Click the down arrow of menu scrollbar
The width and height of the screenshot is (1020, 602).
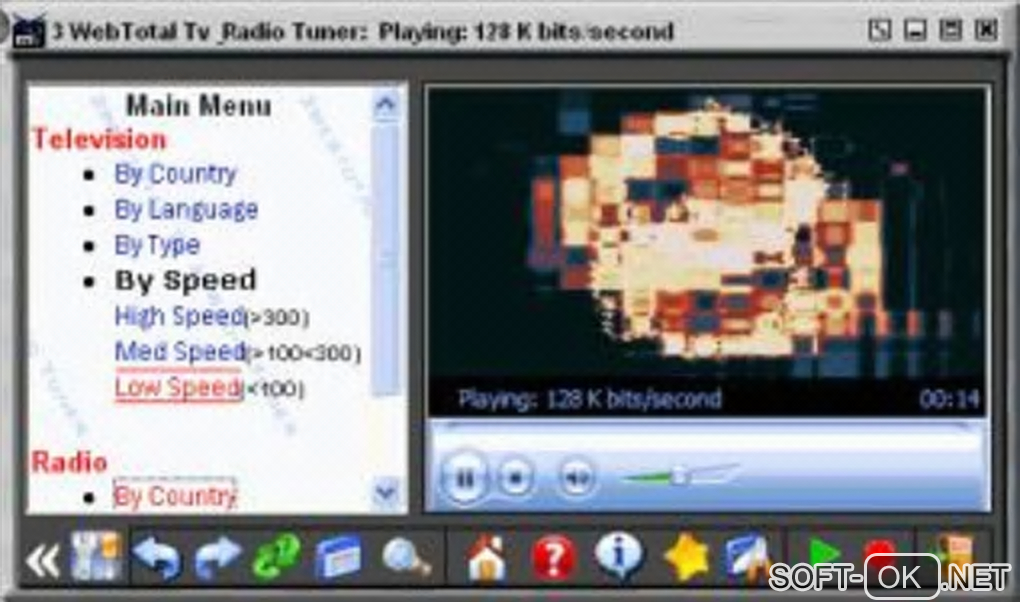pos(386,492)
